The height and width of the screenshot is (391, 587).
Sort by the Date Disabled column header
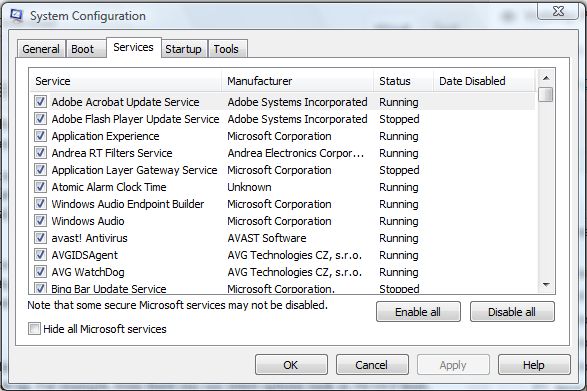click(484, 81)
